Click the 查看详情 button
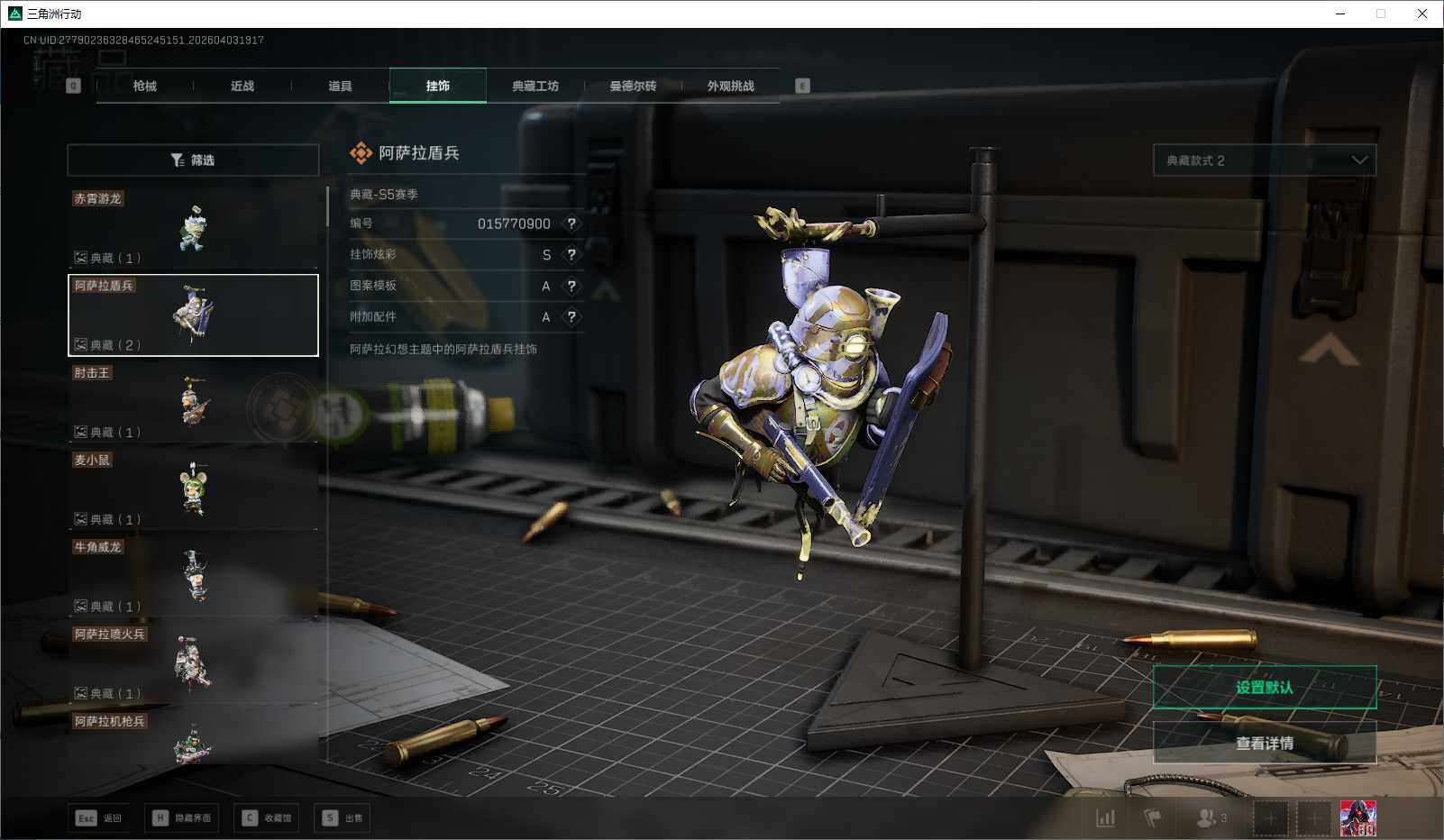This screenshot has width=1444, height=840. pos(1264,743)
